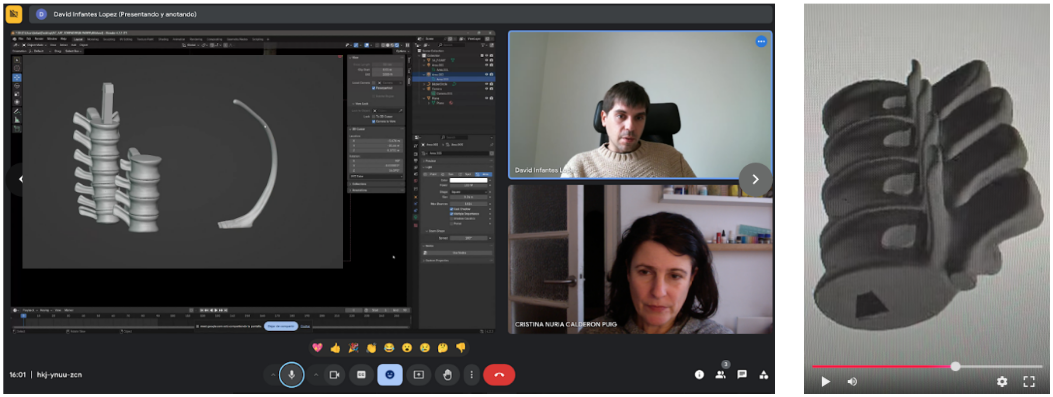Click the present screen icon
The height and width of the screenshot is (397, 1053).
[419, 374]
